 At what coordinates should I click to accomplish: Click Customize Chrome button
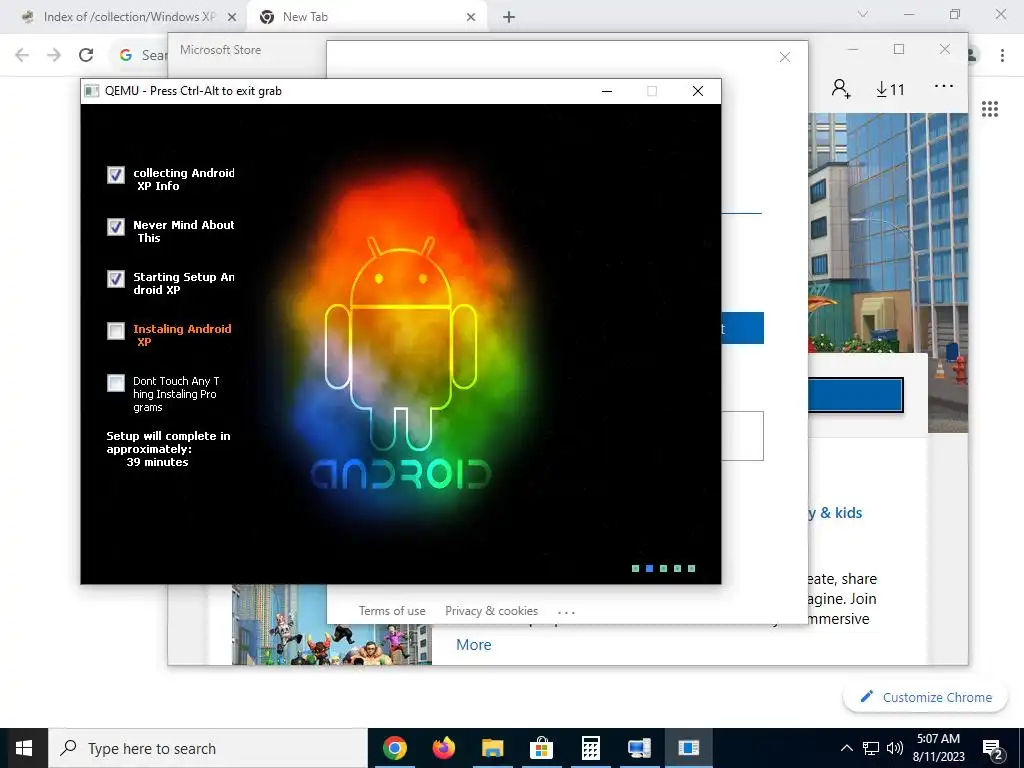[925, 697]
